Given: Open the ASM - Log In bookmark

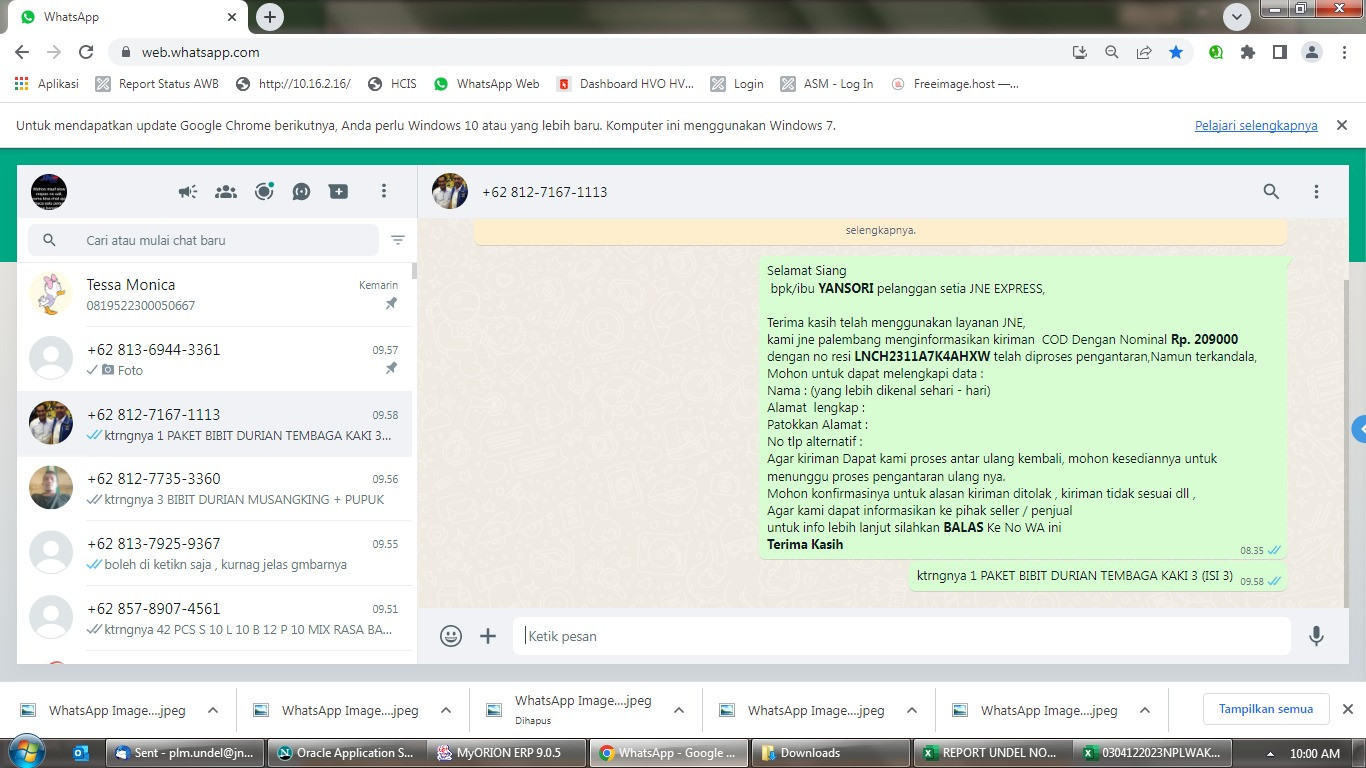Looking at the screenshot, I should click(x=827, y=84).
